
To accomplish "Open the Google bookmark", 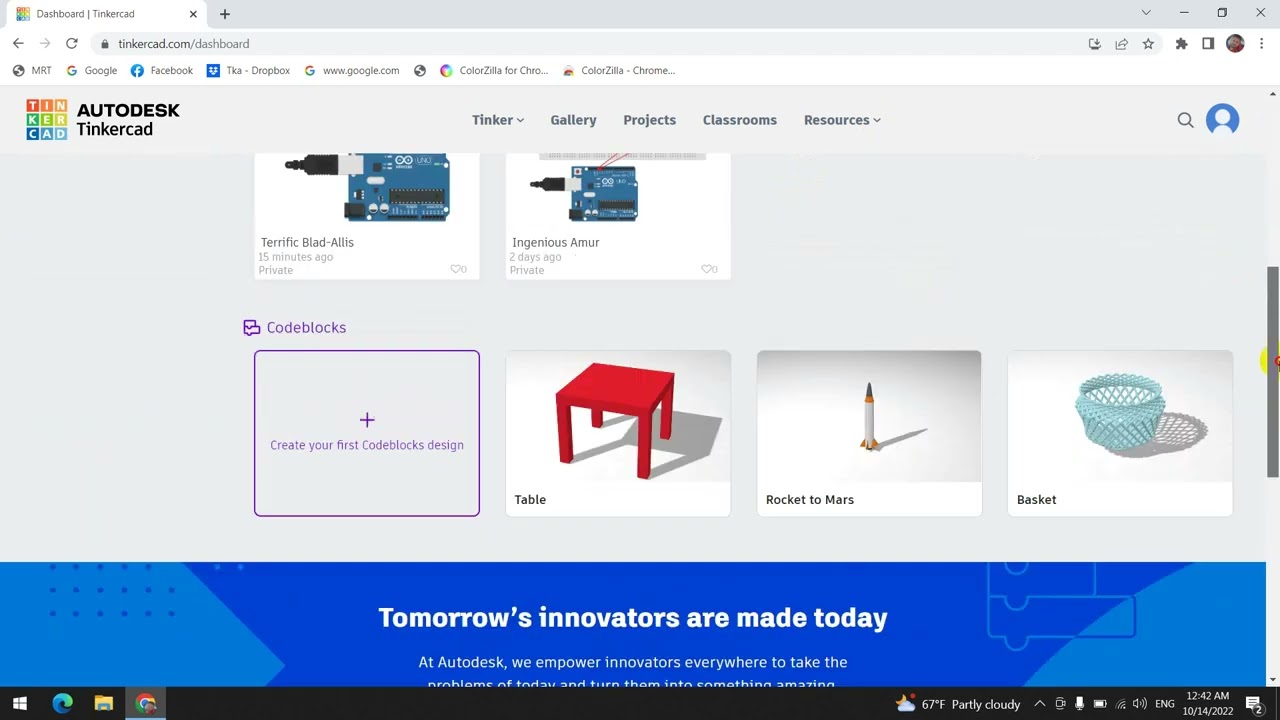I will [x=91, y=71].
